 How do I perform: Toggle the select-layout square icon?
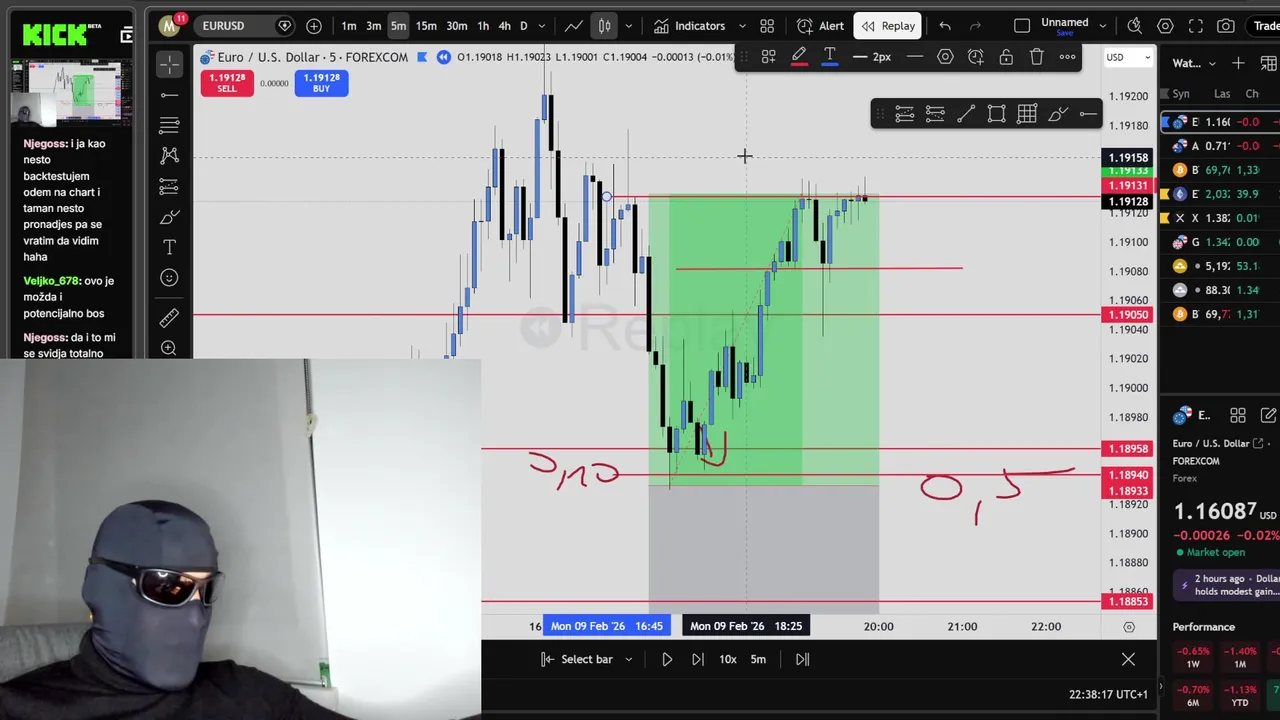1021,26
